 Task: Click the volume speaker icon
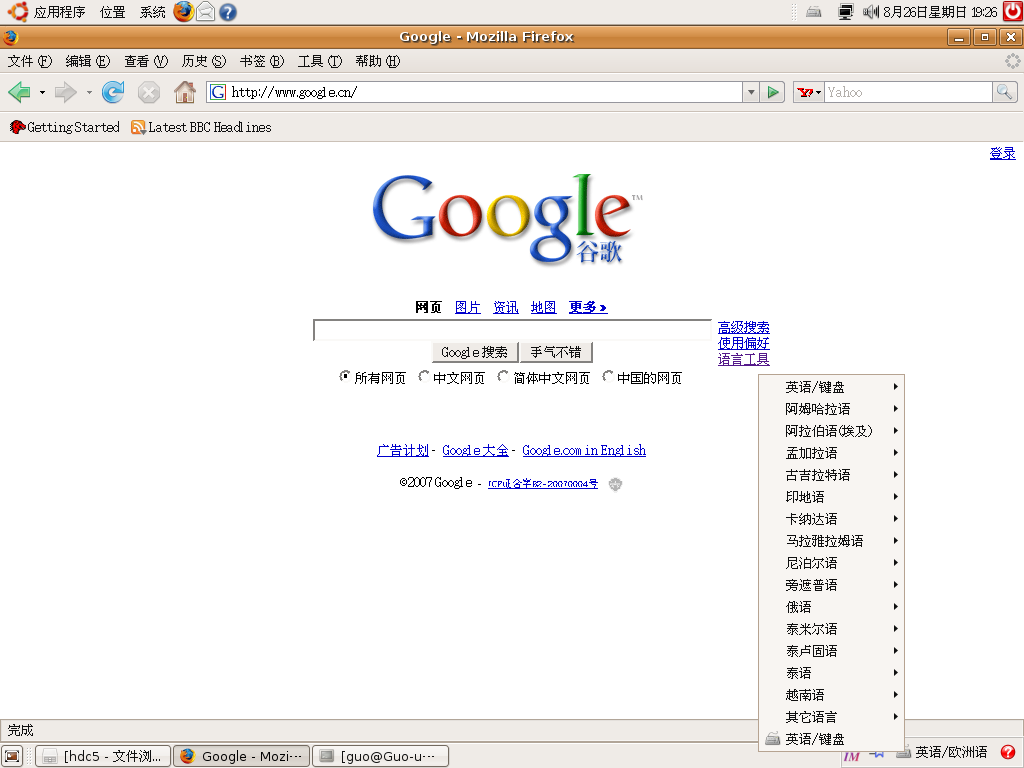click(871, 12)
